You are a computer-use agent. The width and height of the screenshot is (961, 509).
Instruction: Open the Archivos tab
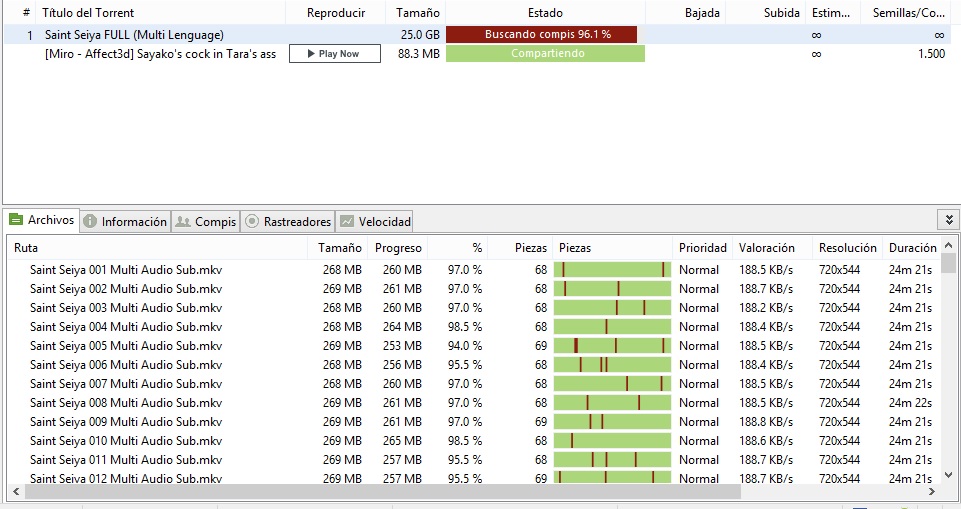click(x=42, y=220)
